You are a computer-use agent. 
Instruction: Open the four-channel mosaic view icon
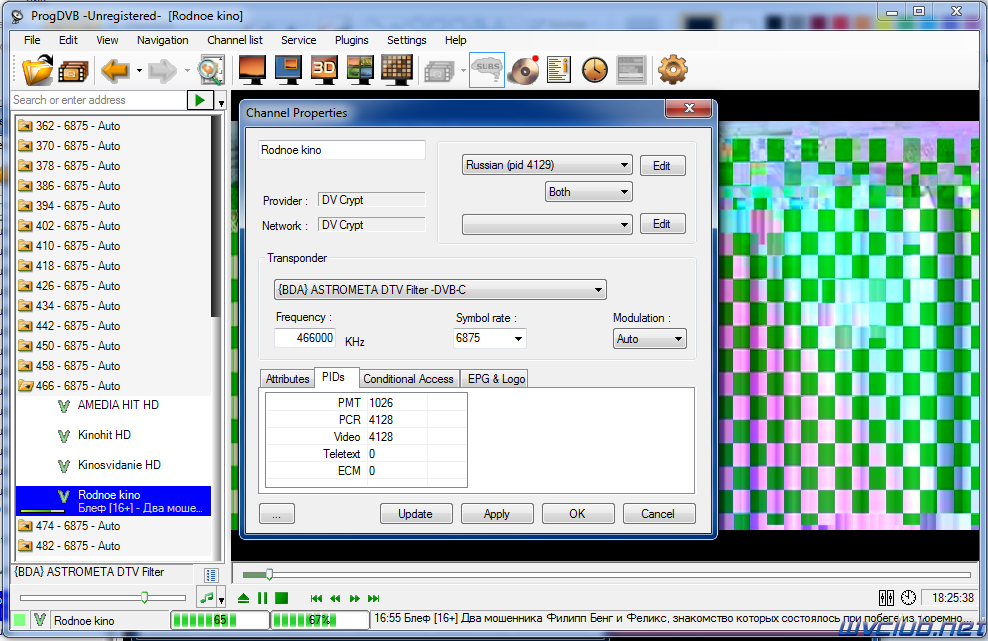[360, 69]
